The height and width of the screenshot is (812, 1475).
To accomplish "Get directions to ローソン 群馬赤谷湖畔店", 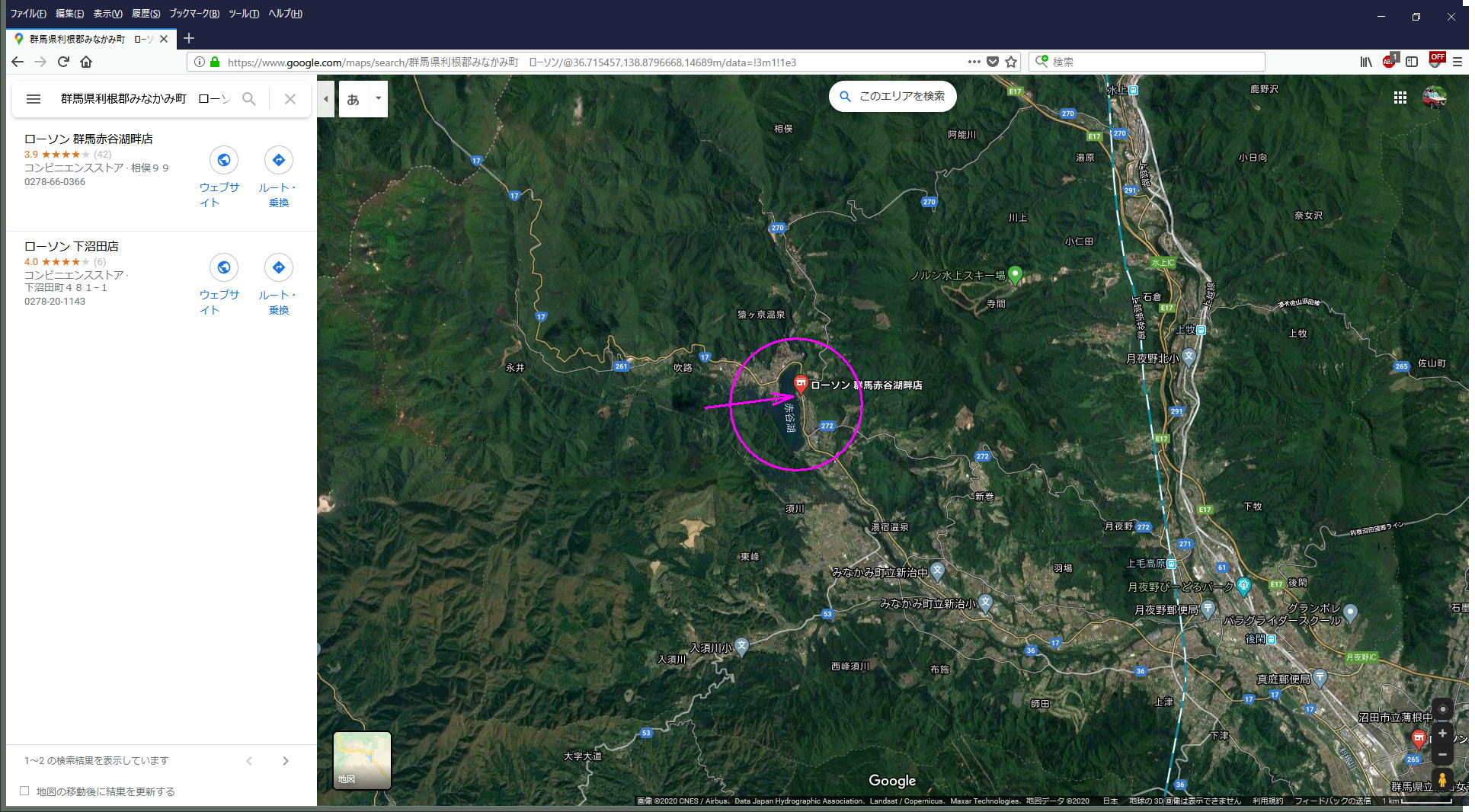I will tap(278, 160).
